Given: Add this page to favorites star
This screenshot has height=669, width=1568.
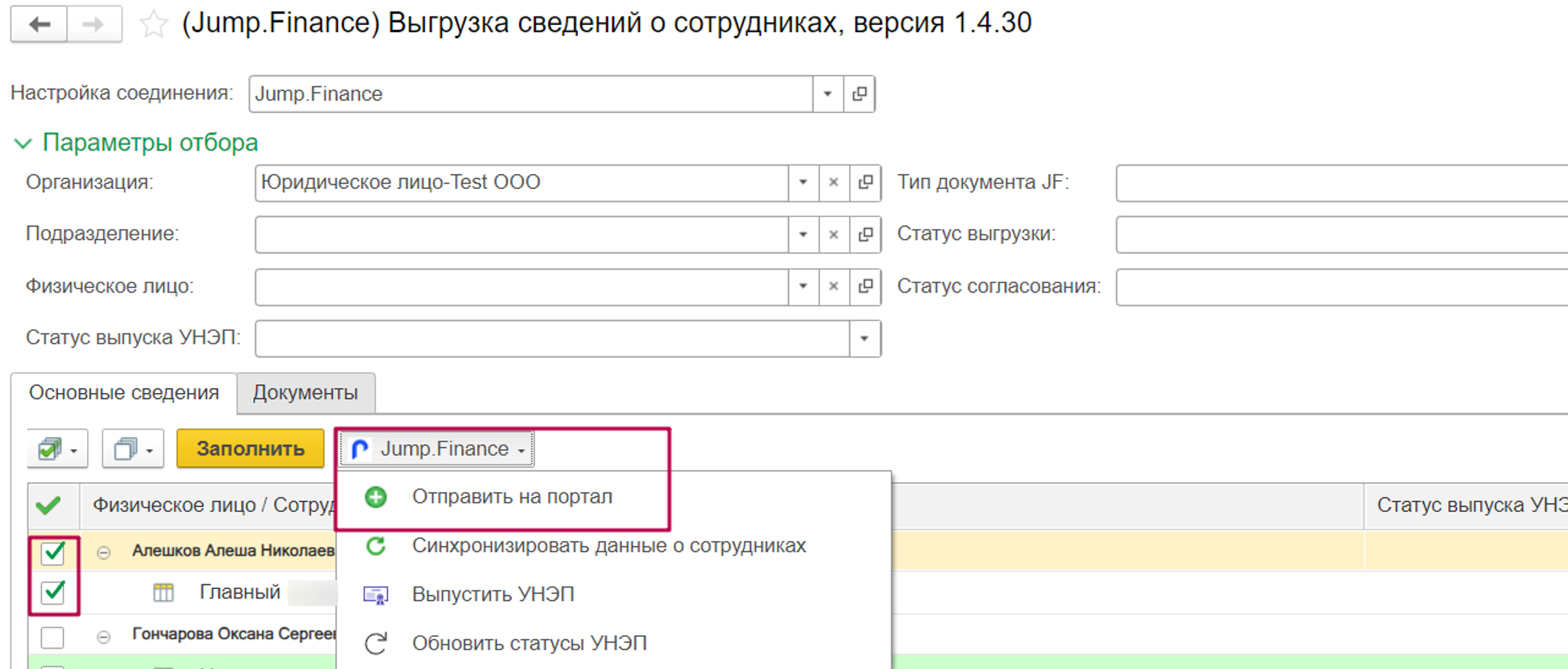Looking at the screenshot, I should pos(153,24).
